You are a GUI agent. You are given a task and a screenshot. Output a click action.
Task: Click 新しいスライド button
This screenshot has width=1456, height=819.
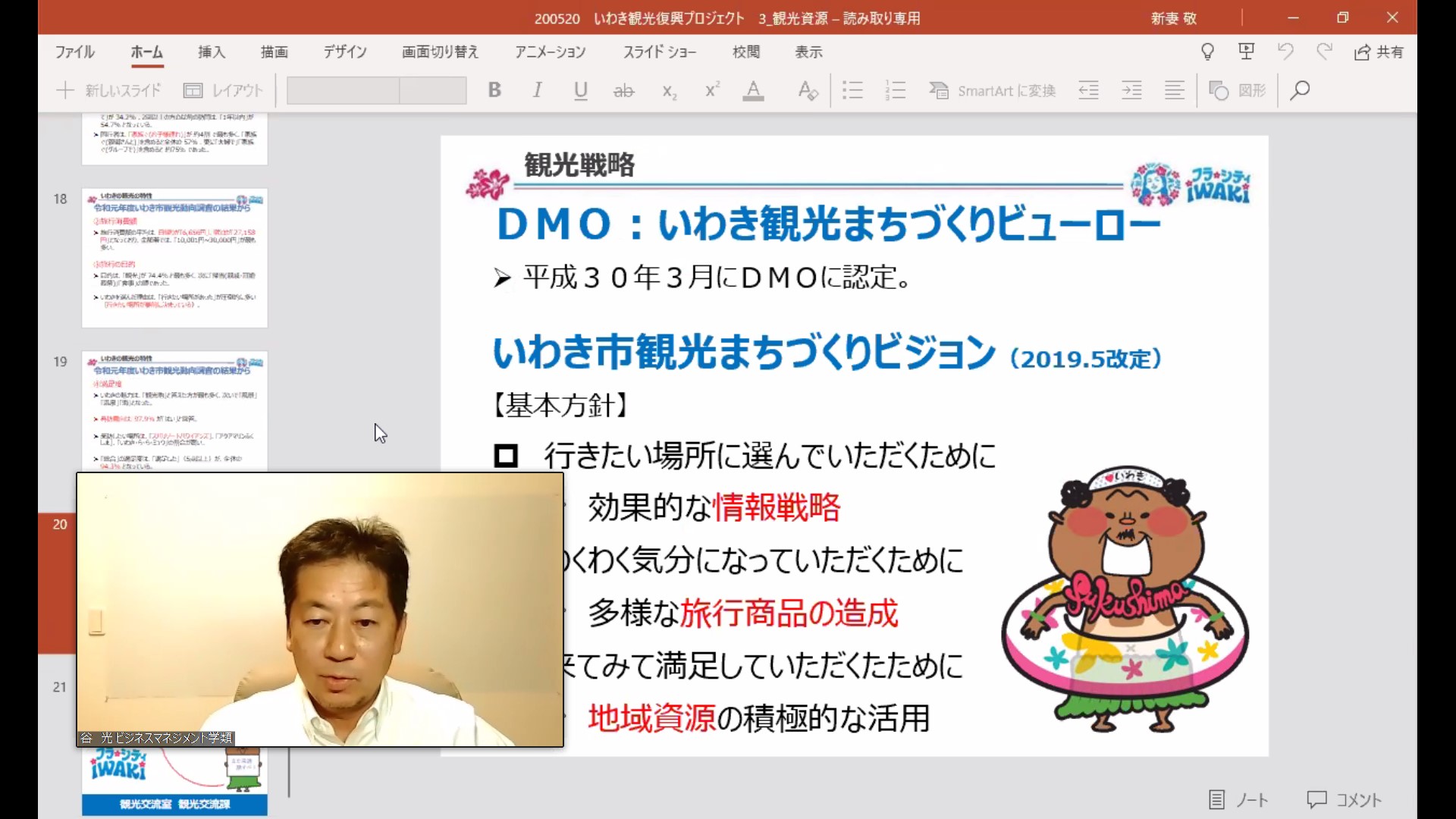pos(108,91)
